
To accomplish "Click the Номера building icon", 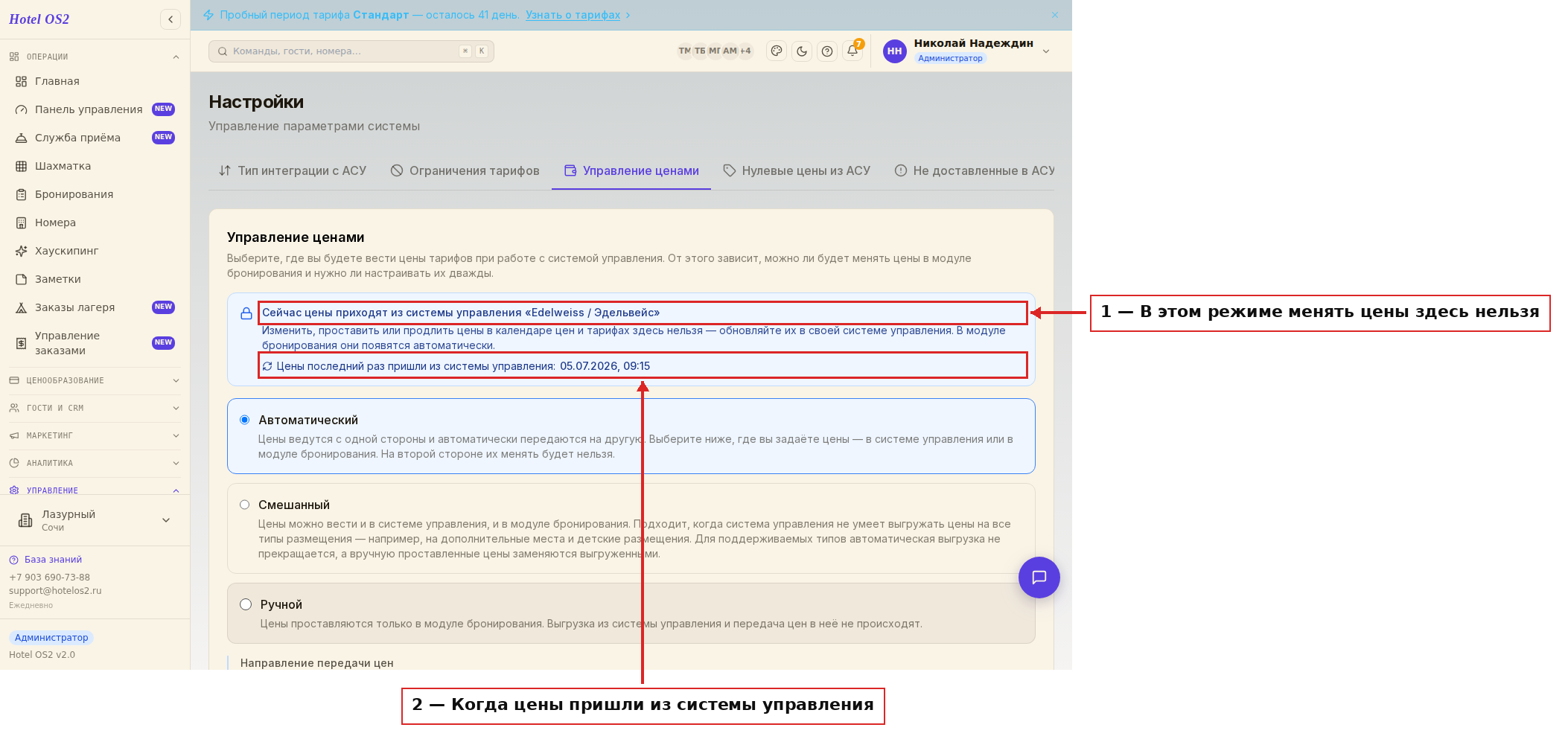I will coord(22,223).
